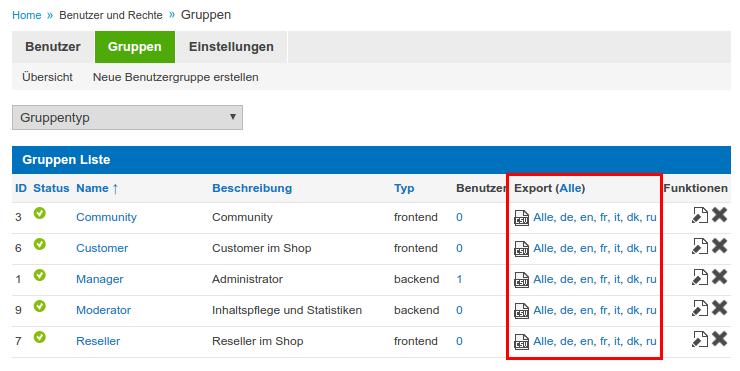
Task: Export Customer group in 'fr' language
Action: pyautogui.click(x=604, y=248)
